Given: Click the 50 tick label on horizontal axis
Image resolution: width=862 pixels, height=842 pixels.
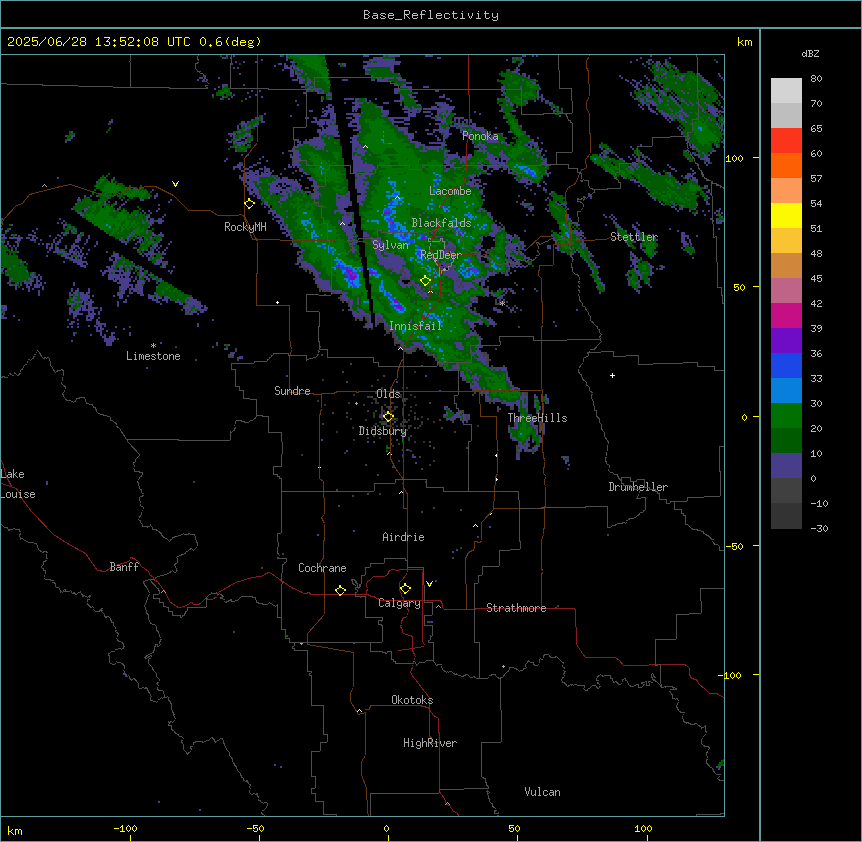Looking at the screenshot, I should point(514,828).
